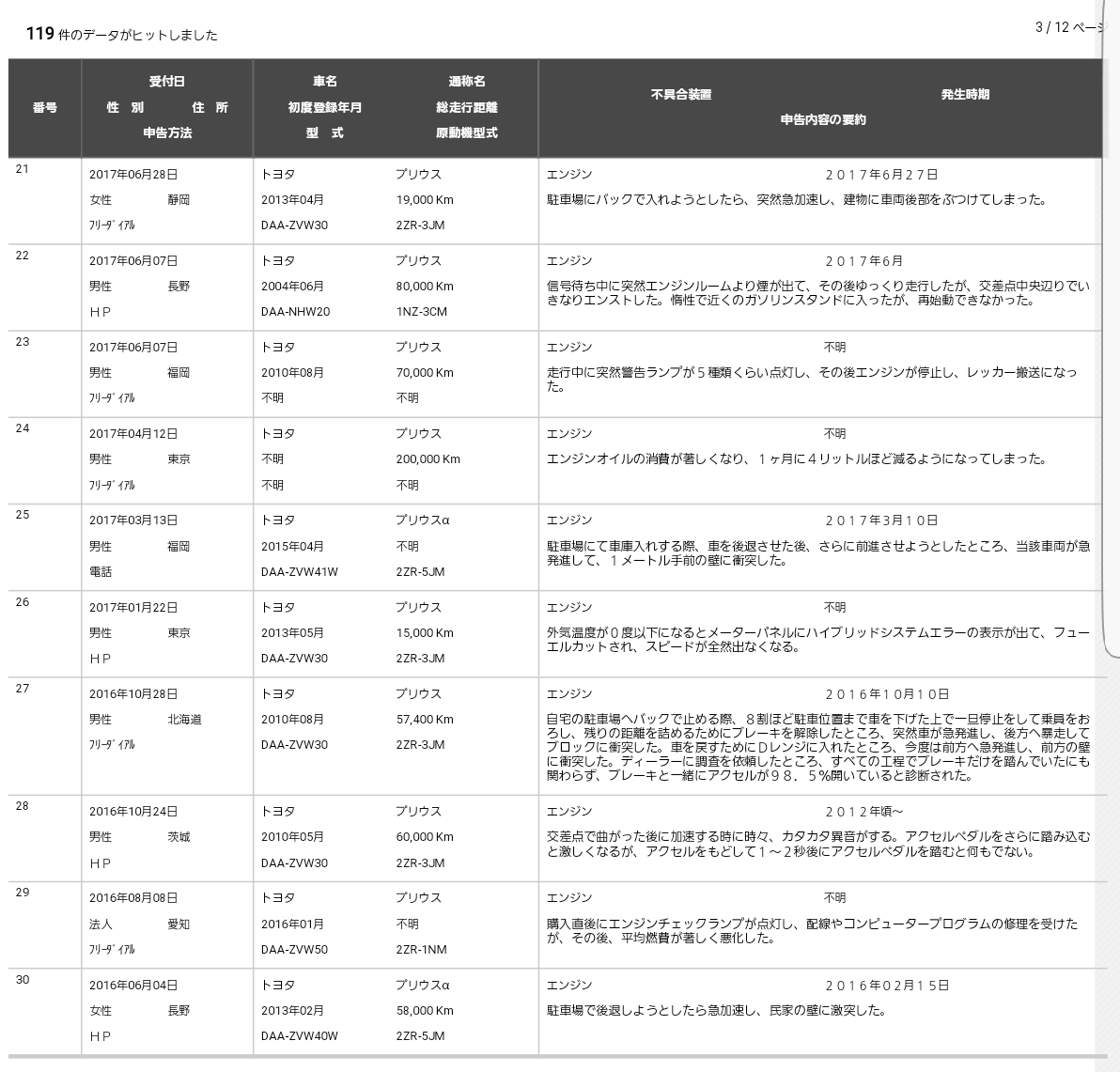Click the mileage '19,000 Km'
This screenshot has width=1120, height=1072.
[425, 200]
